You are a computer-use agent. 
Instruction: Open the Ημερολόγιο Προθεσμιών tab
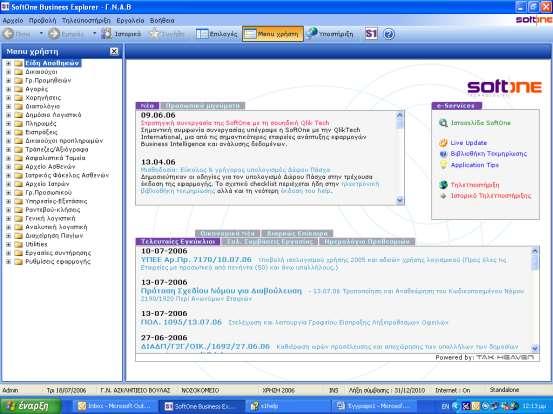(x=367, y=242)
